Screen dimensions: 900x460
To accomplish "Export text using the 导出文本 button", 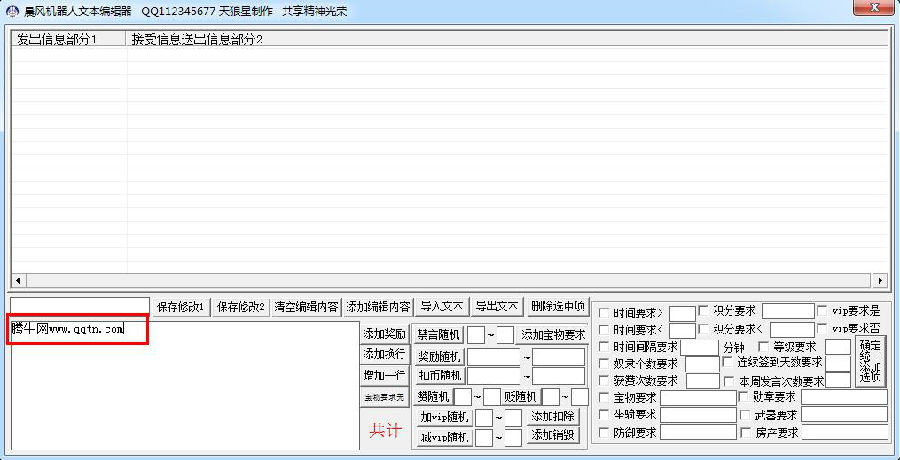I will click(x=497, y=307).
